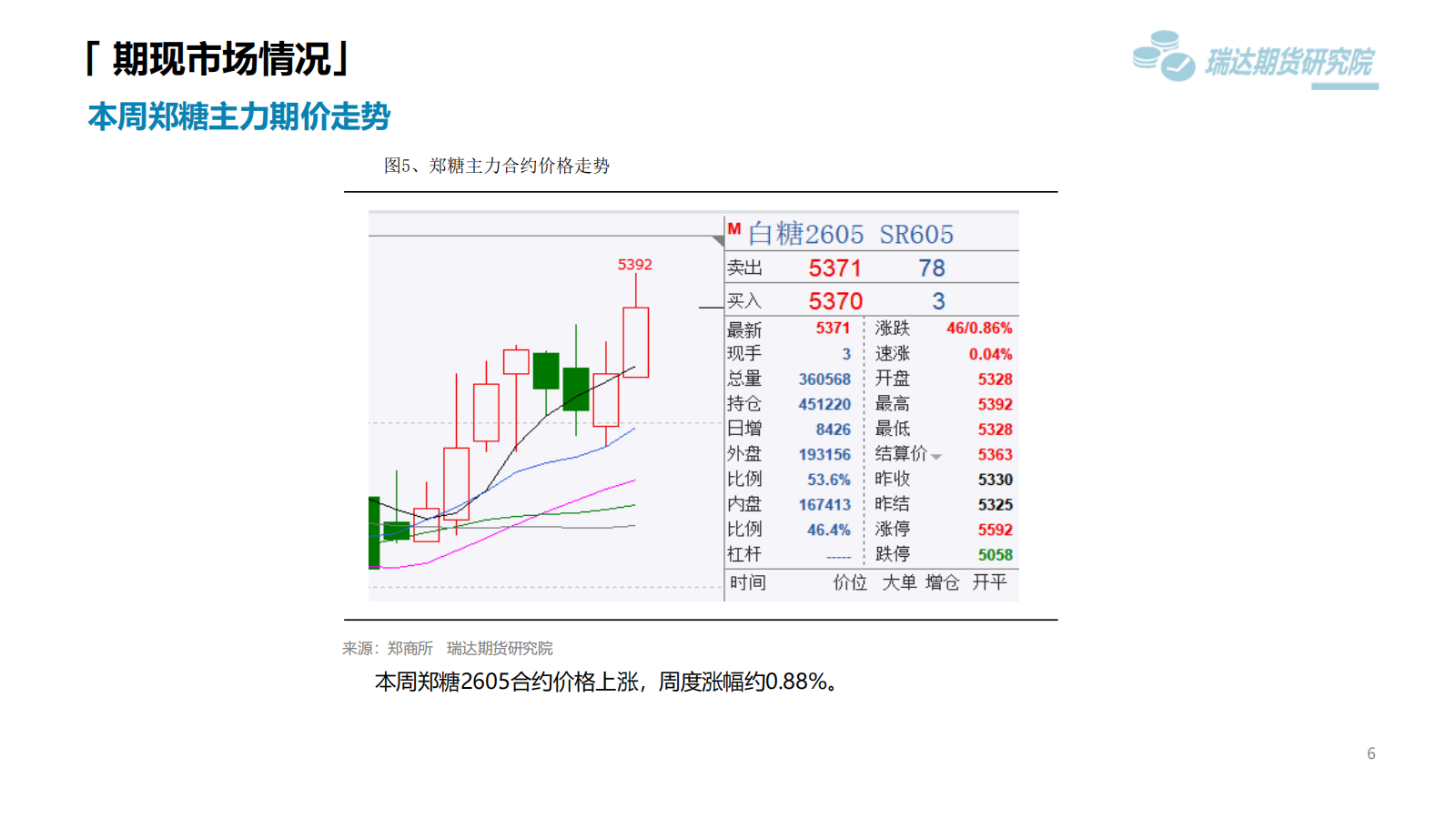Image resolution: width=1456 pixels, height=819 pixels.
Task: Select the 开平 column header
Action: point(989,582)
